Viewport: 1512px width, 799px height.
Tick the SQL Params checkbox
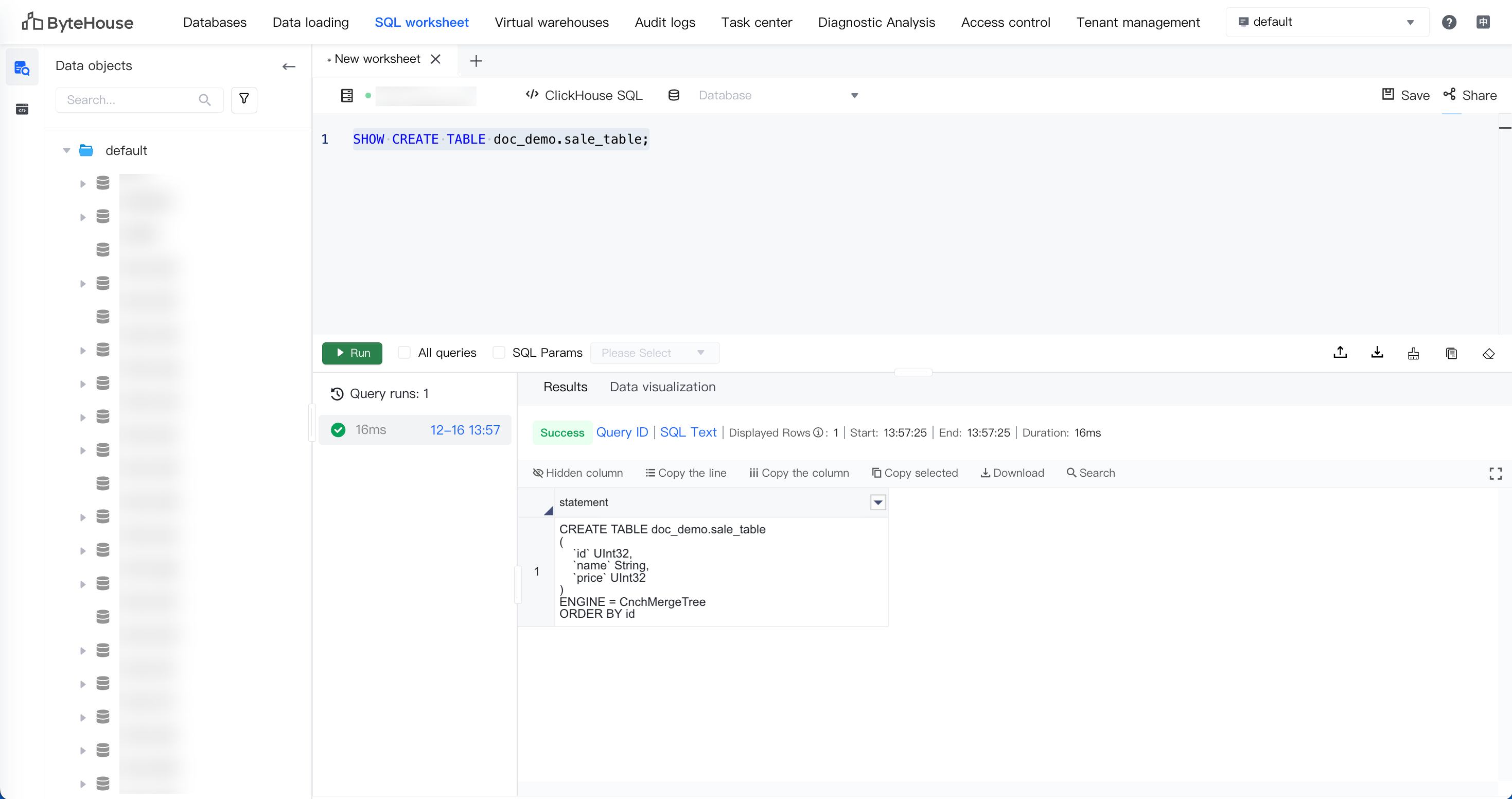click(499, 353)
